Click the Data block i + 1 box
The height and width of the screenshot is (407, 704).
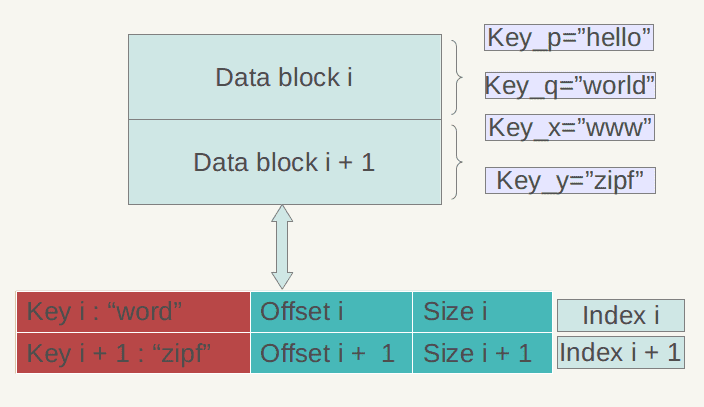click(284, 161)
